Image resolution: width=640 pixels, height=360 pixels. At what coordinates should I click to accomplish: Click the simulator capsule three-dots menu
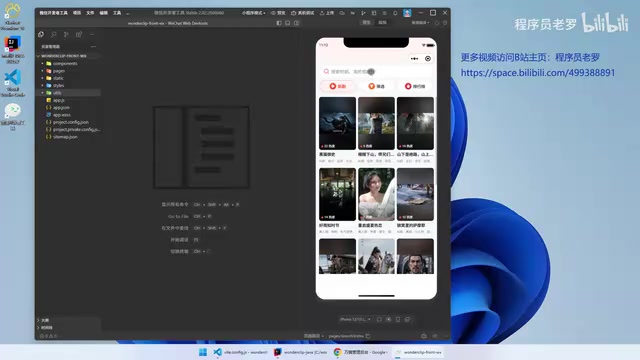414,58
